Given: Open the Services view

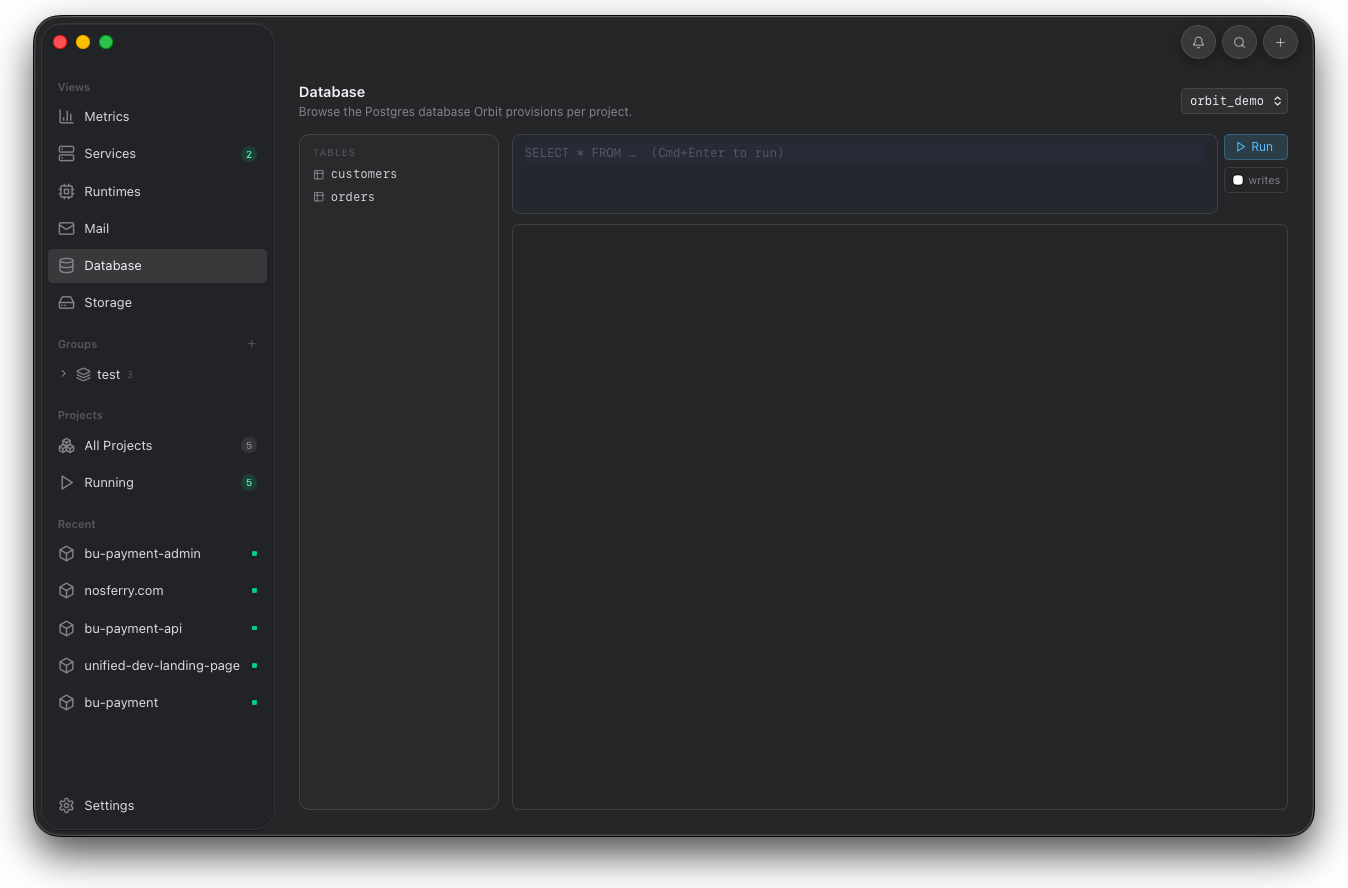Looking at the screenshot, I should tap(157, 153).
